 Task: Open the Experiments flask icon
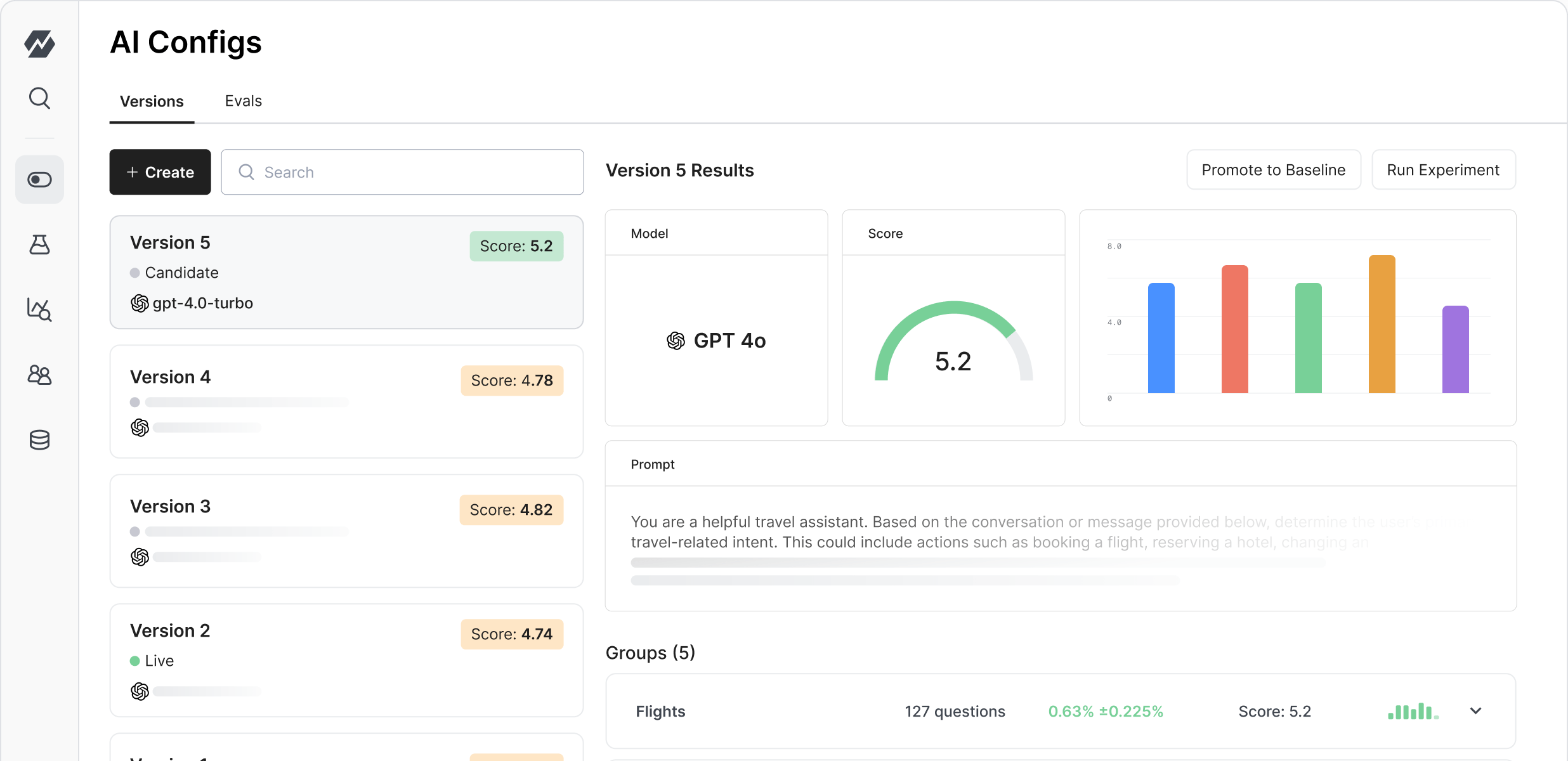[39, 245]
